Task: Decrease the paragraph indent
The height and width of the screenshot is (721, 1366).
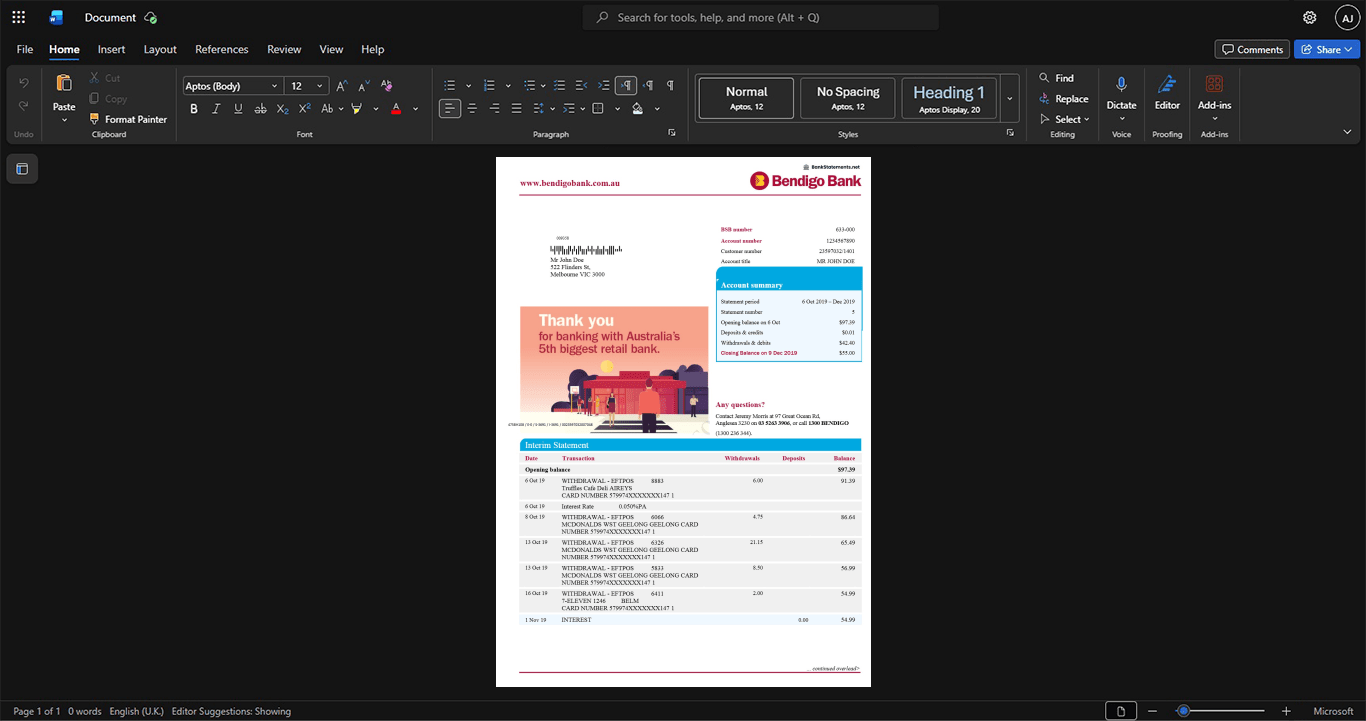Action: pyautogui.click(x=582, y=86)
